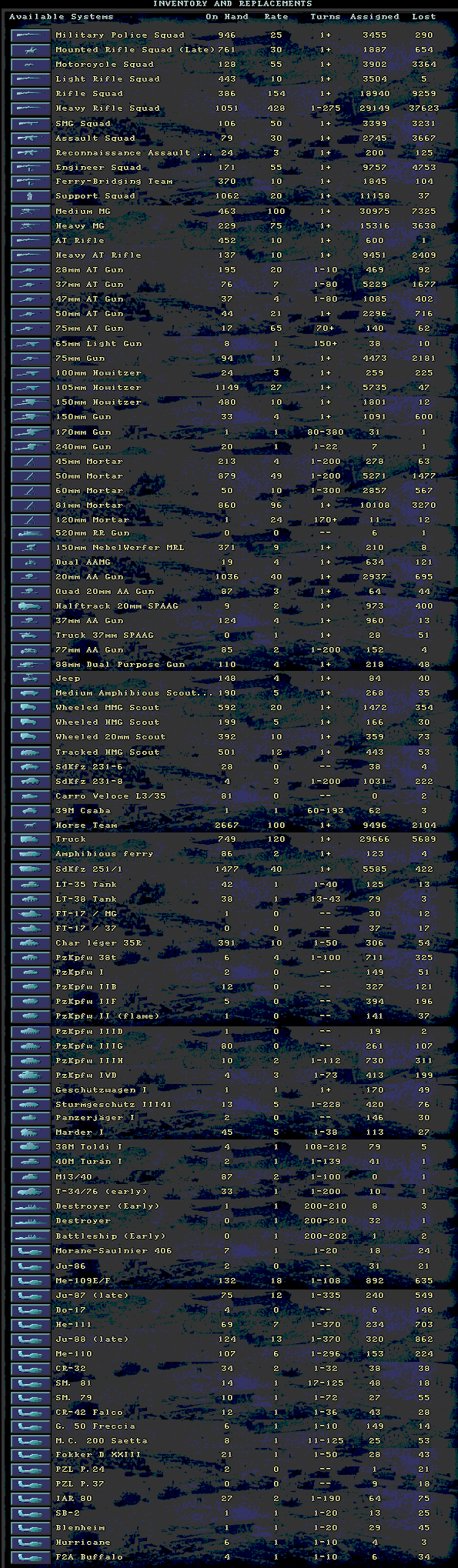This screenshot has height=1568, width=458.
Task: Click the Sturmgeschutz III41 icon
Action: [31, 1104]
